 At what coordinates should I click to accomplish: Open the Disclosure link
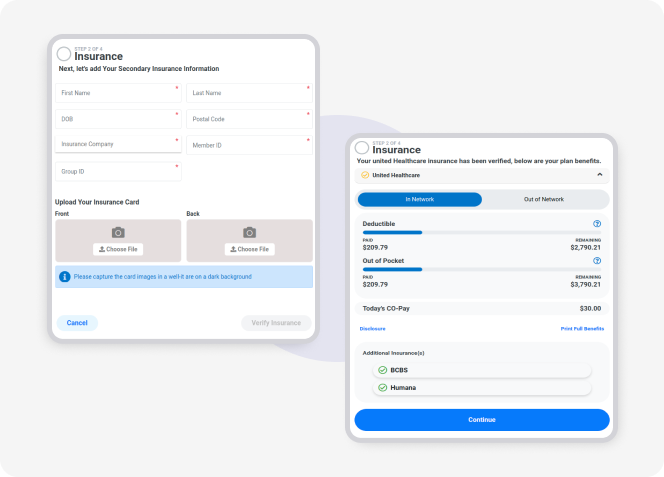372,328
